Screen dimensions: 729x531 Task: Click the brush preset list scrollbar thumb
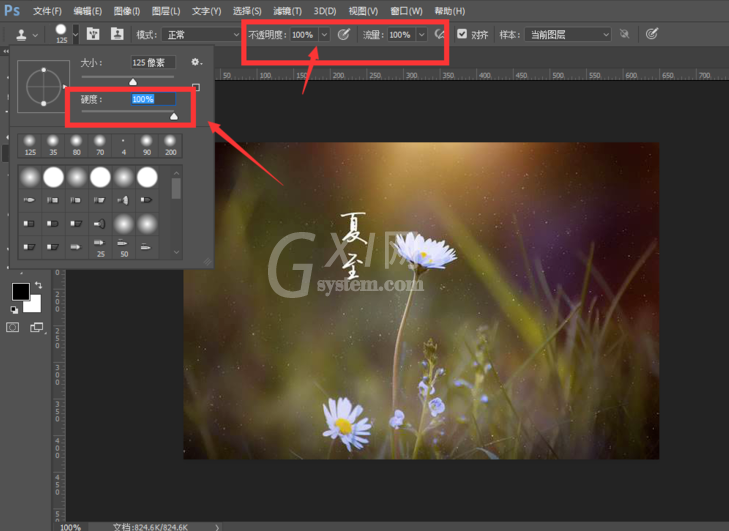tap(176, 188)
